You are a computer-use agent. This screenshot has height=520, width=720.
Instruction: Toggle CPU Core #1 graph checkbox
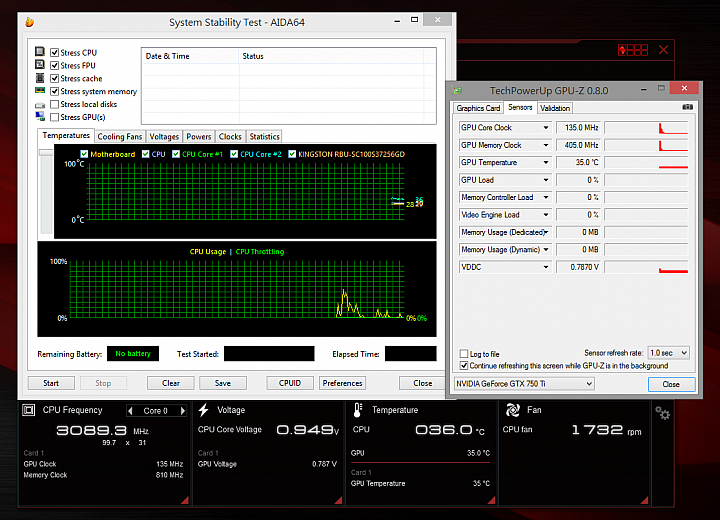pyautogui.click(x=176, y=154)
